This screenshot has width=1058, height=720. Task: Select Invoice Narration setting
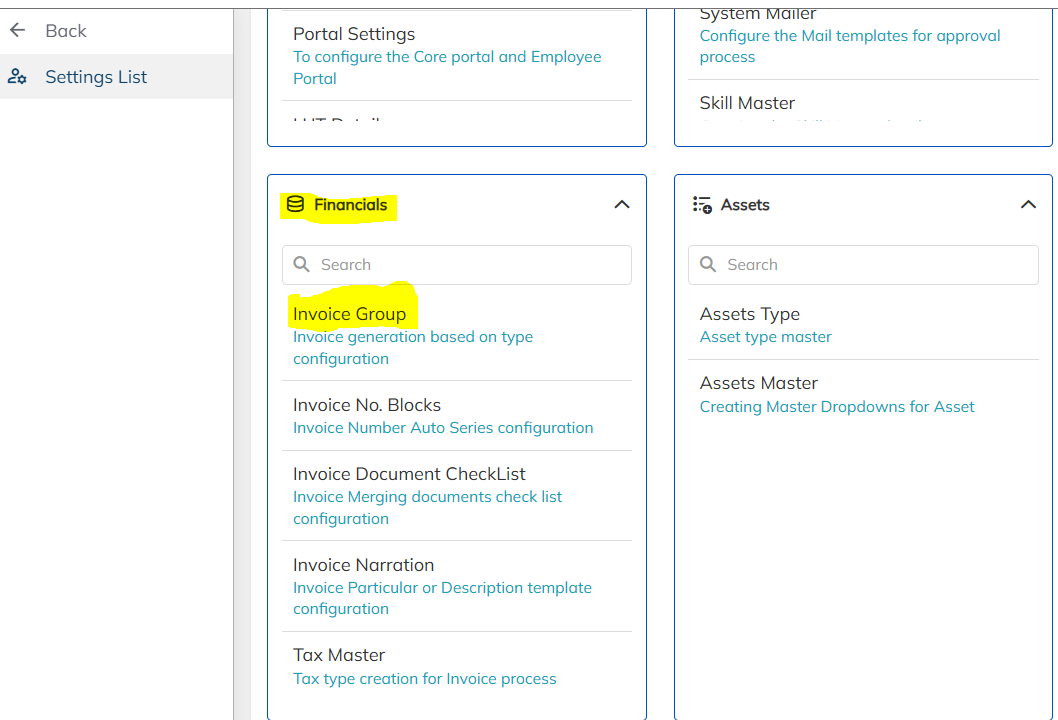(x=363, y=565)
